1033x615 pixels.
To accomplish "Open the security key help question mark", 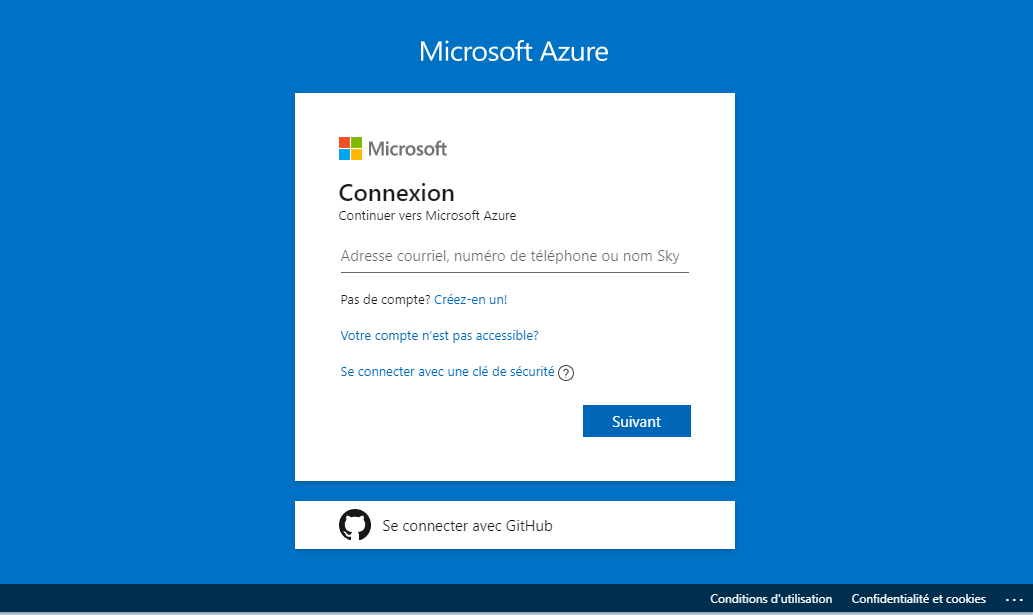I will [566, 373].
